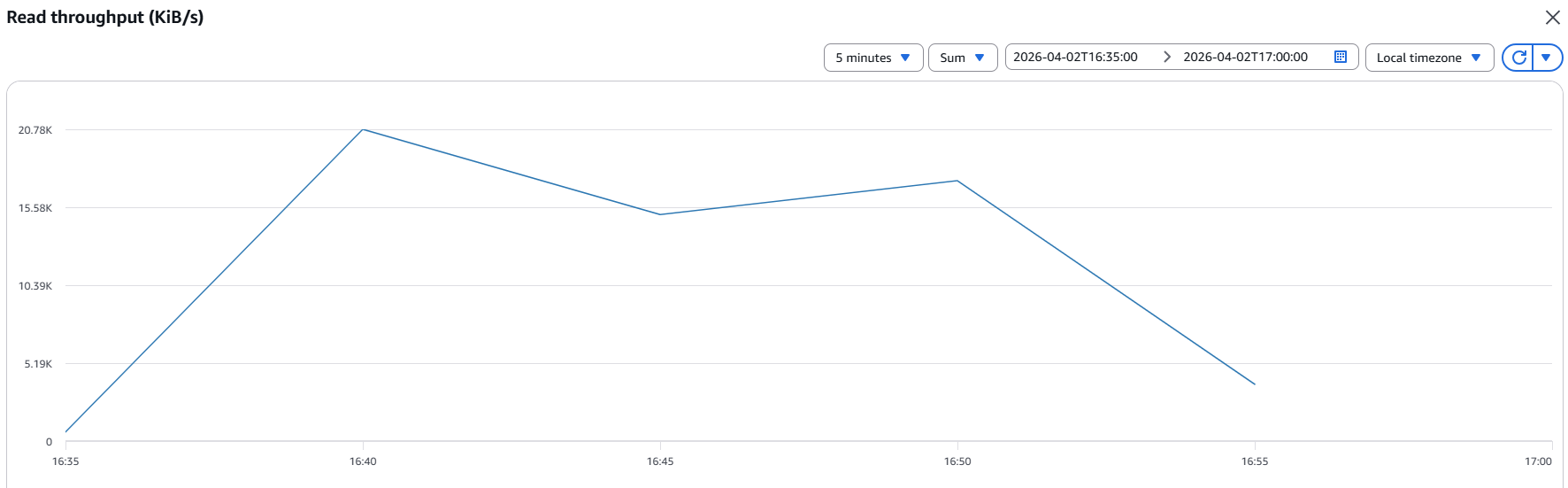Click the peak data point at 16:40

(x=363, y=130)
